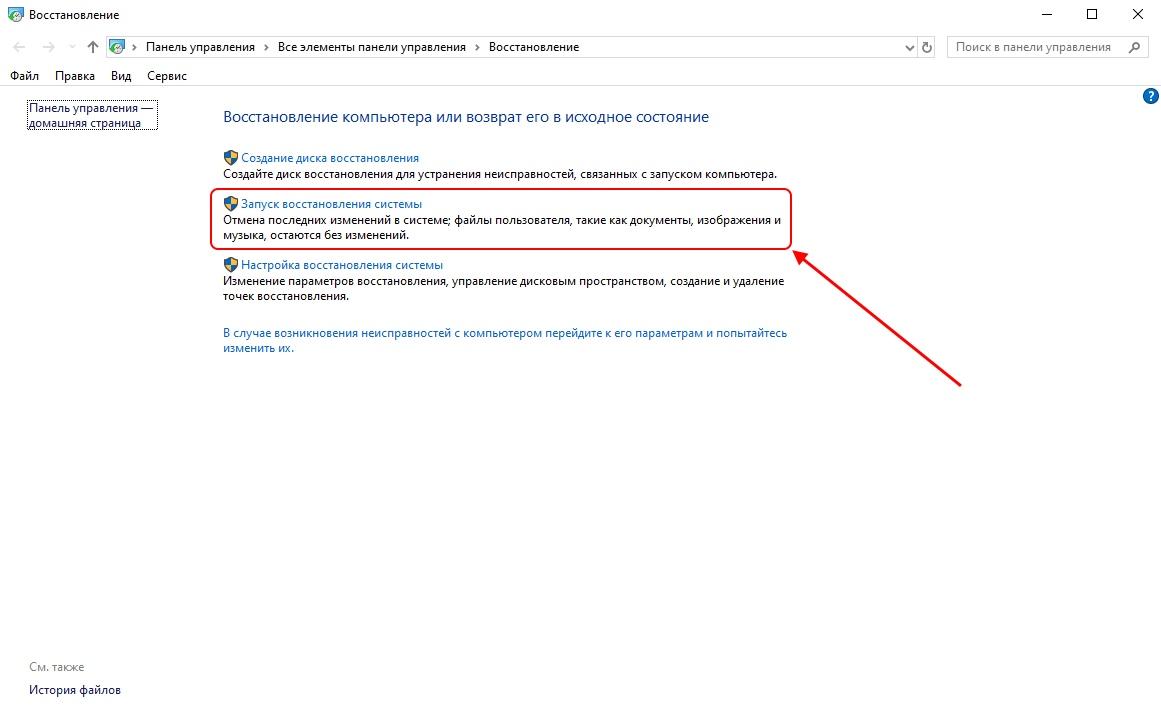
Task: Click heading Восстановление компьютера или возврат
Action: tap(466, 117)
